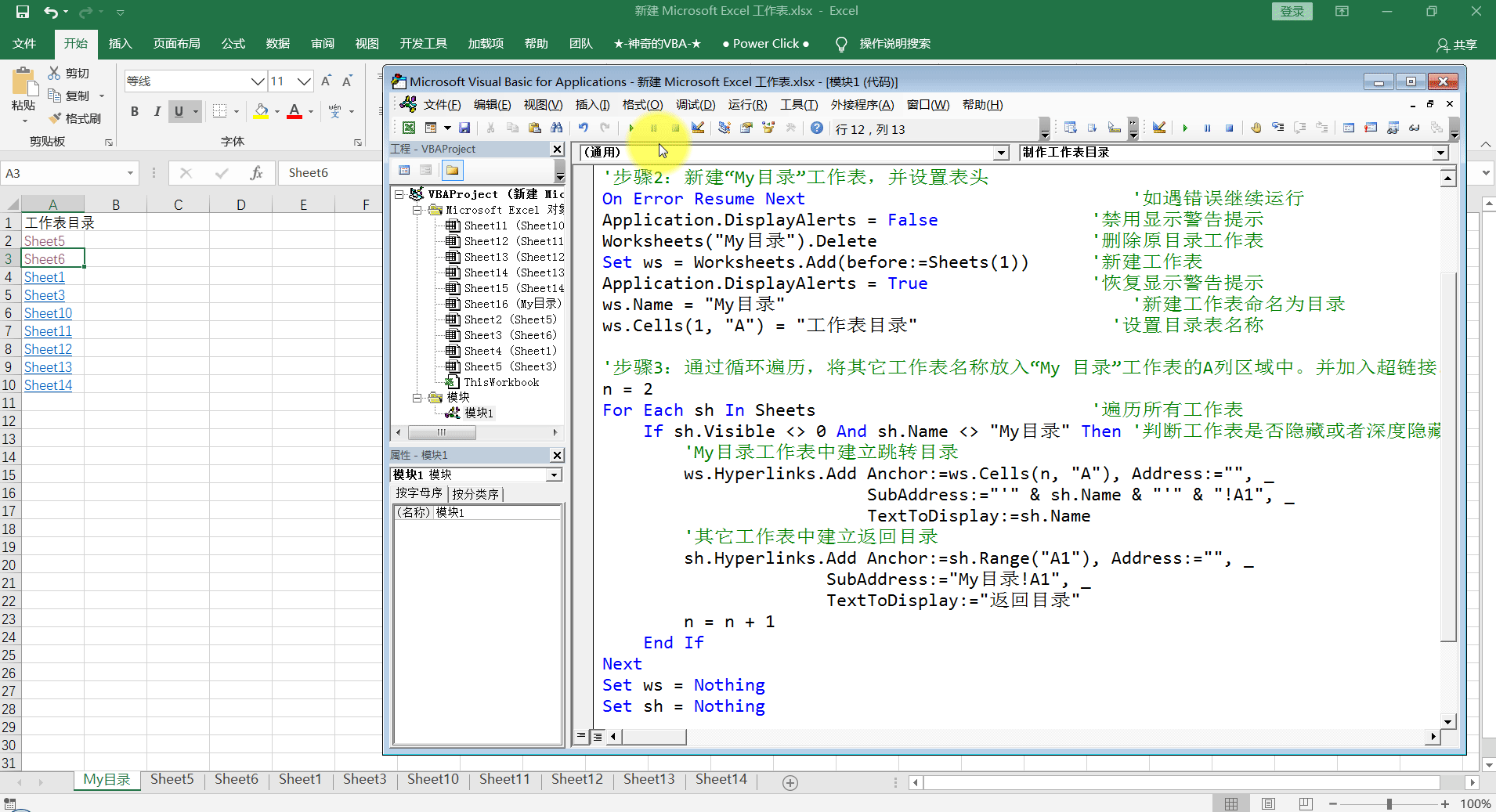Open the Properties Window toolbar icon
The width and height of the screenshot is (1496, 812).
click(746, 128)
